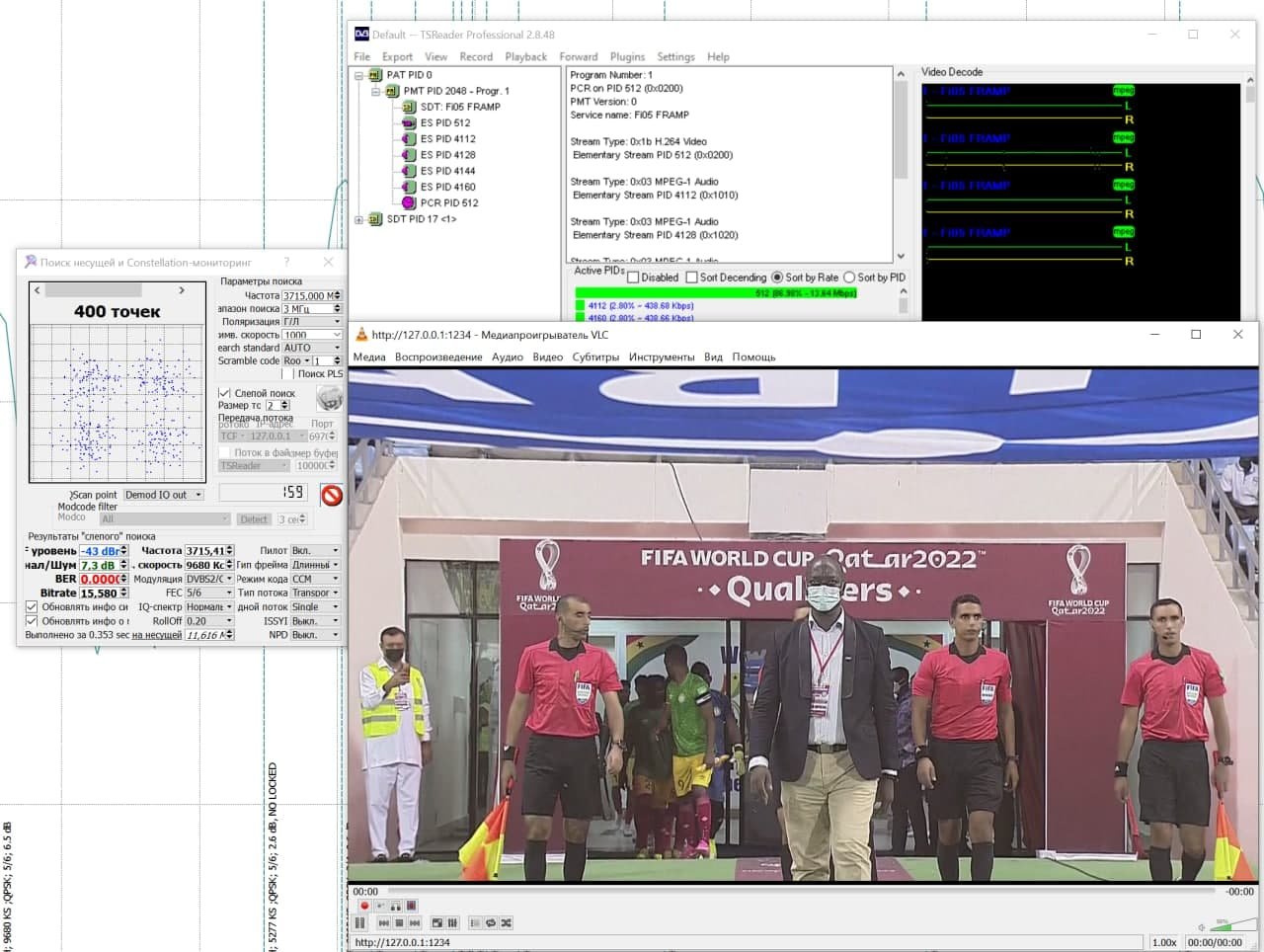Pause playback in VLC player
1264x952 pixels.
point(359,922)
